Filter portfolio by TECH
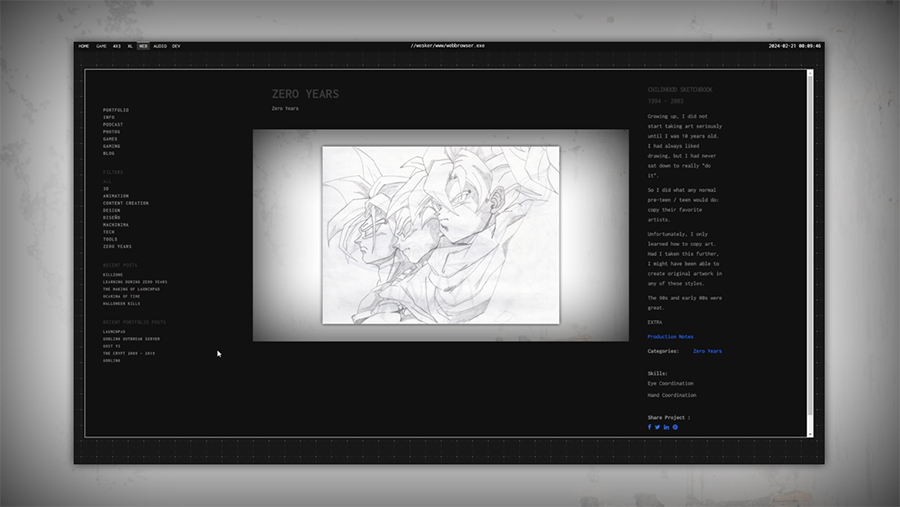This screenshot has height=507, width=900. coord(108,232)
